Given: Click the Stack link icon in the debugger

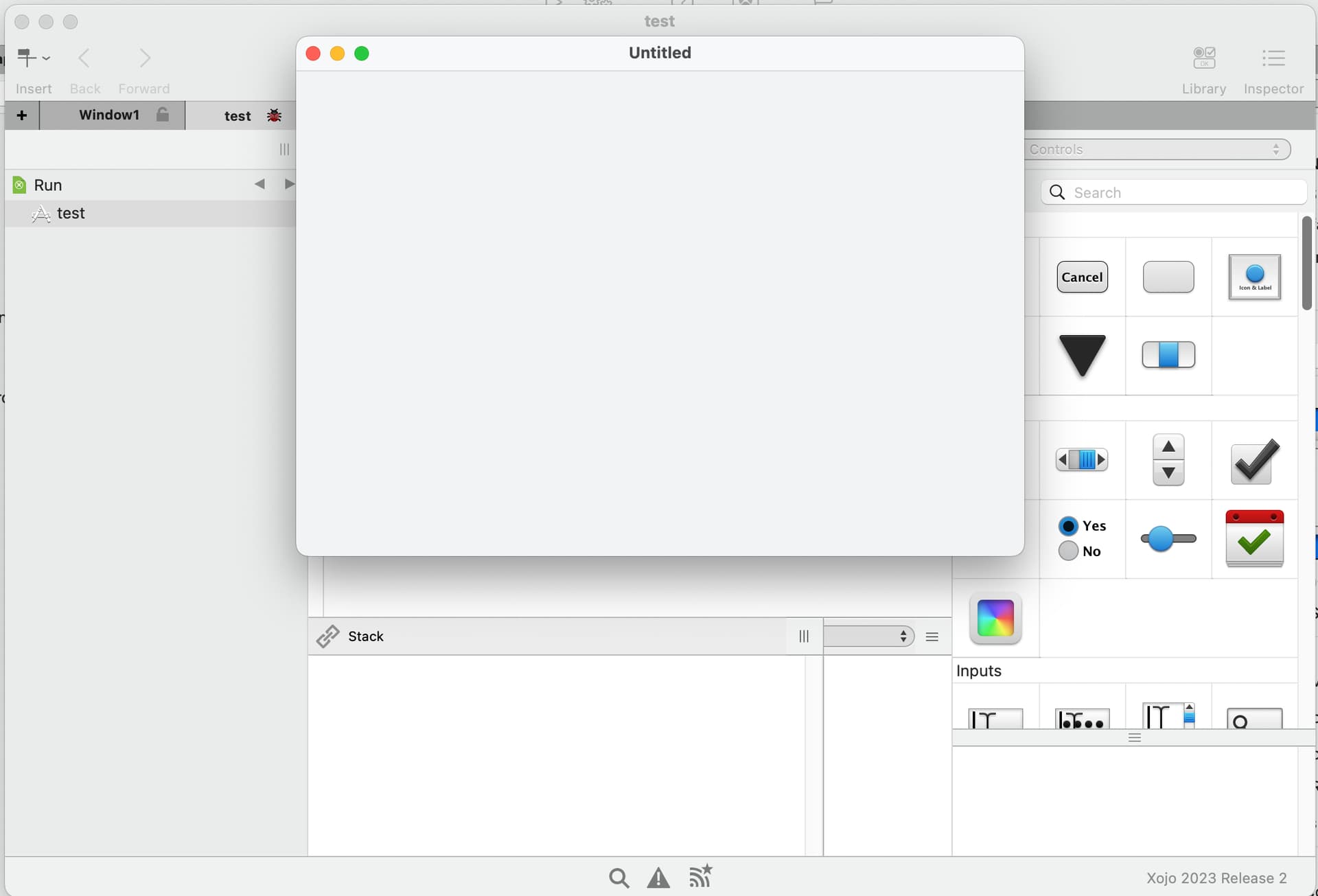Looking at the screenshot, I should [x=327, y=636].
